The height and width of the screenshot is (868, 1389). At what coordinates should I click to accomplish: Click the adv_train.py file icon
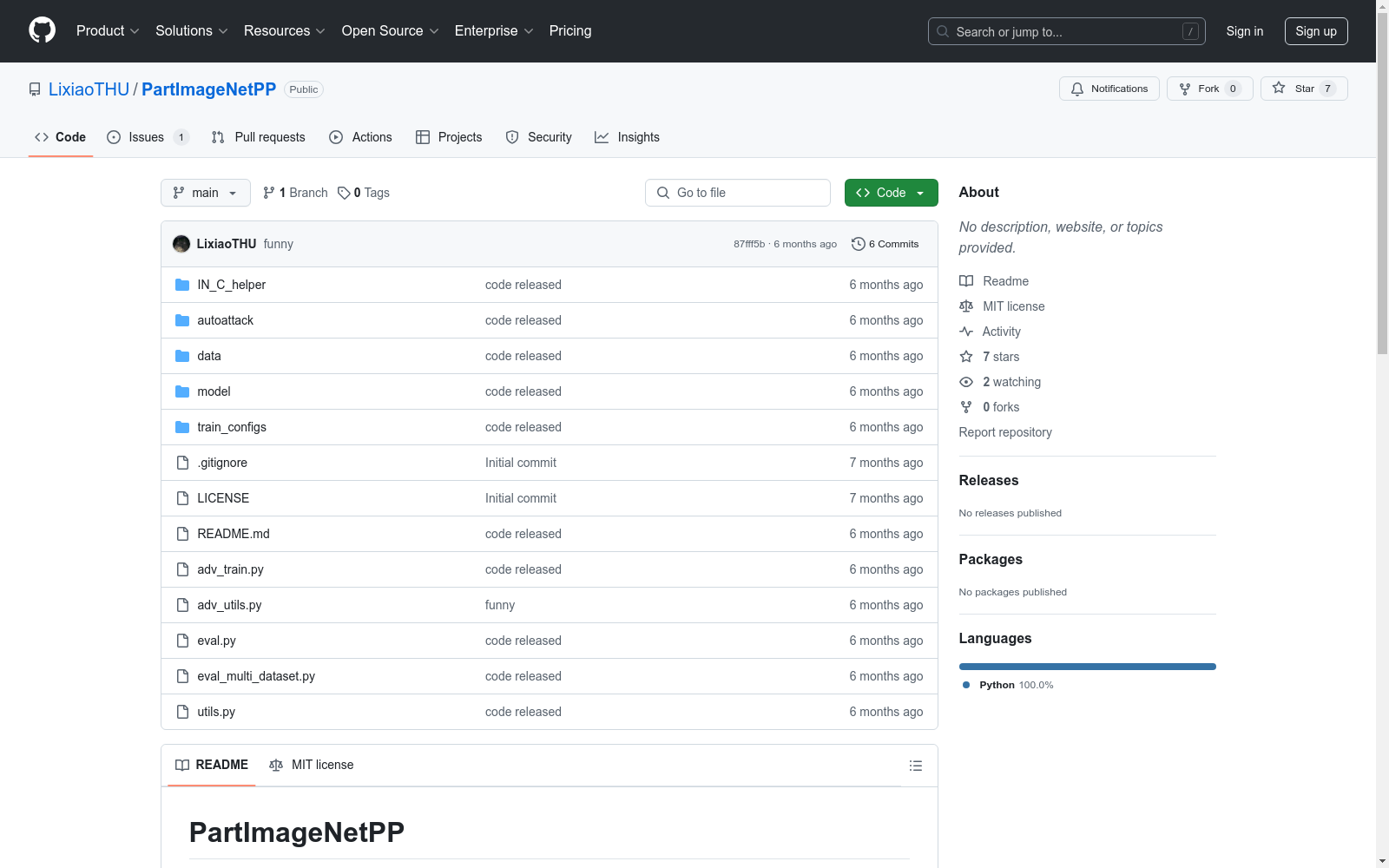(x=182, y=569)
